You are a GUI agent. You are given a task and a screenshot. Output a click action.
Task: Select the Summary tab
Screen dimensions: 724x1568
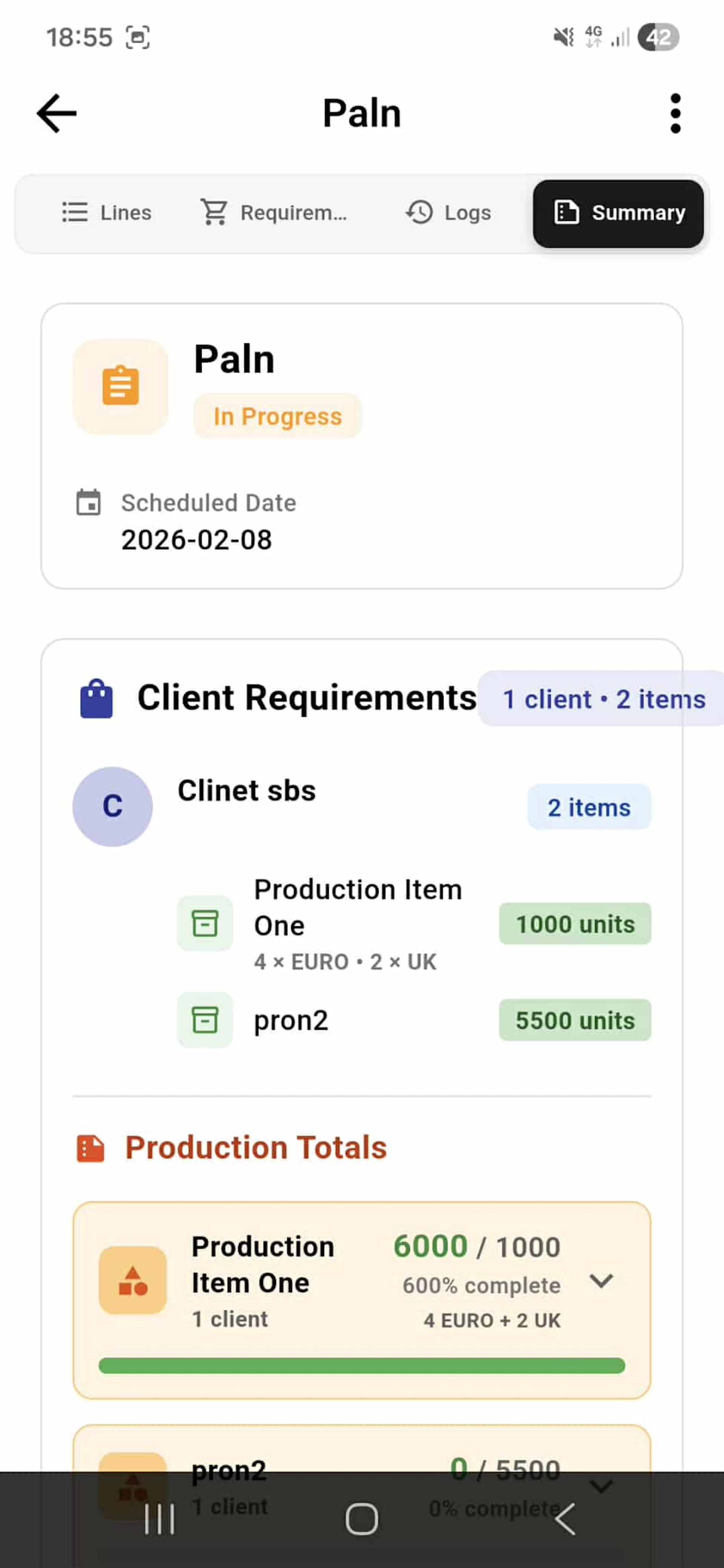coord(618,213)
